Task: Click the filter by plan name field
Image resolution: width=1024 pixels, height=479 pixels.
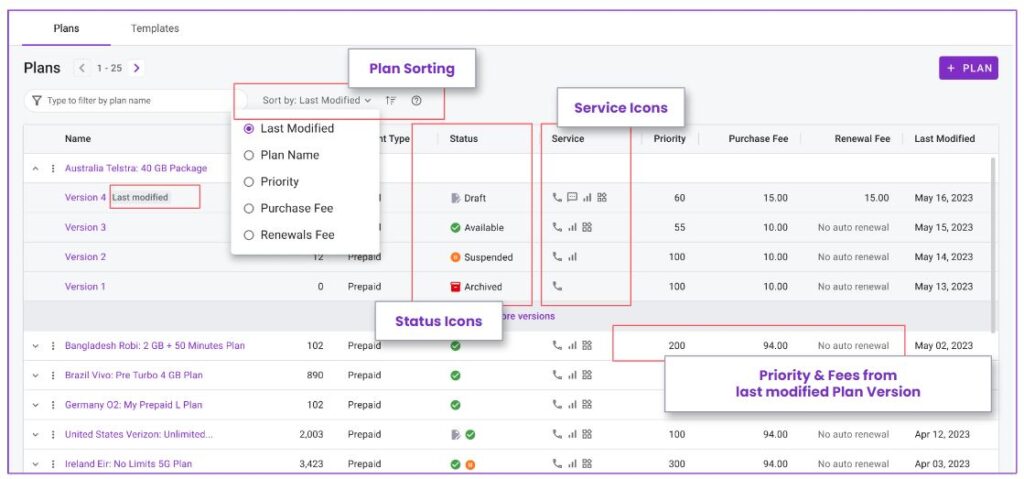Action: [x=136, y=101]
